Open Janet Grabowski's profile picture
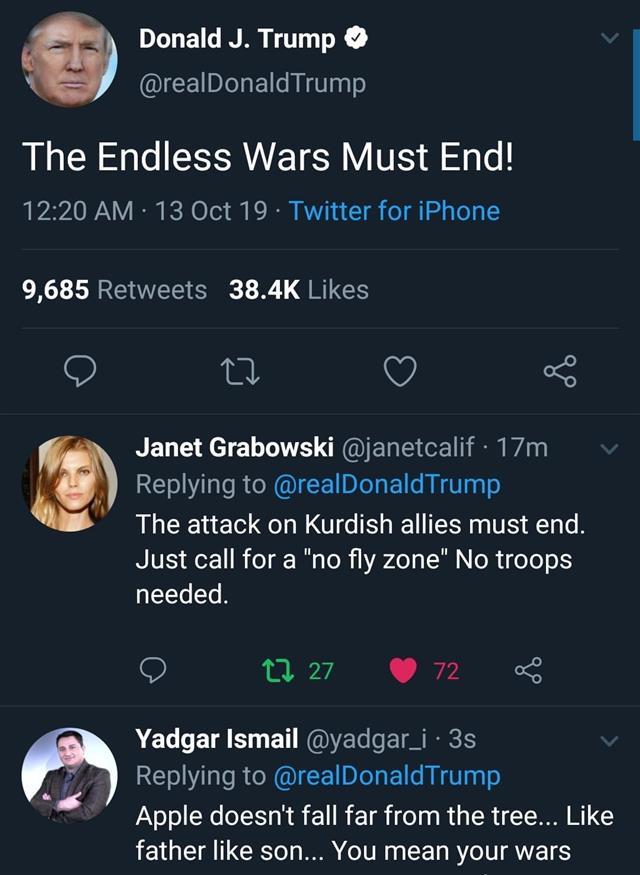Screen dimensions: 640x875 69,482
